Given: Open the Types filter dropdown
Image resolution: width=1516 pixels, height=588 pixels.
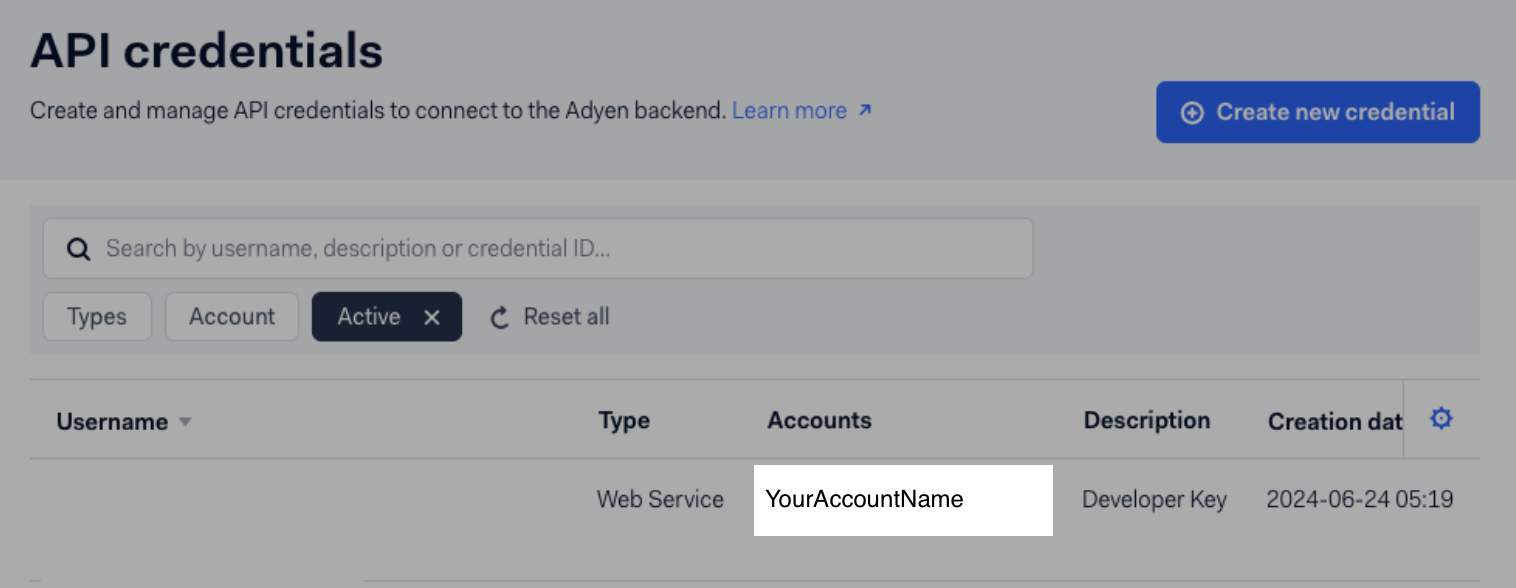Looking at the screenshot, I should tap(96, 316).
